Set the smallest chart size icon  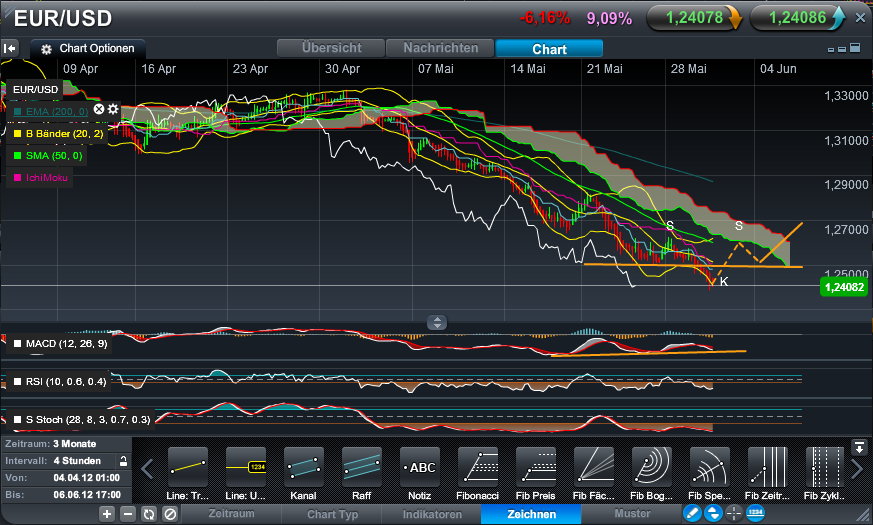pos(831,50)
